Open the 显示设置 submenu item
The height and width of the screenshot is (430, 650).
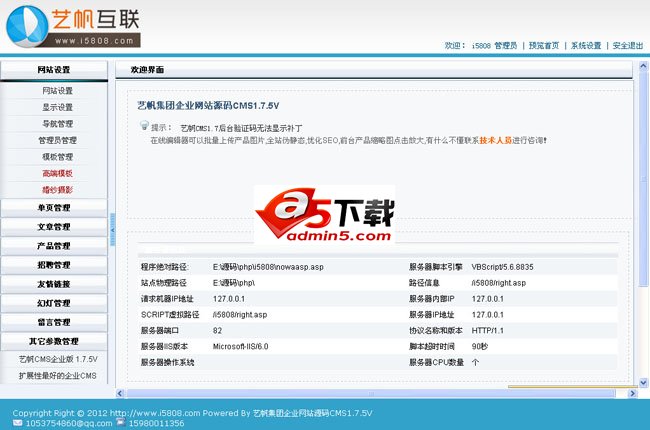(x=57, y=107)
